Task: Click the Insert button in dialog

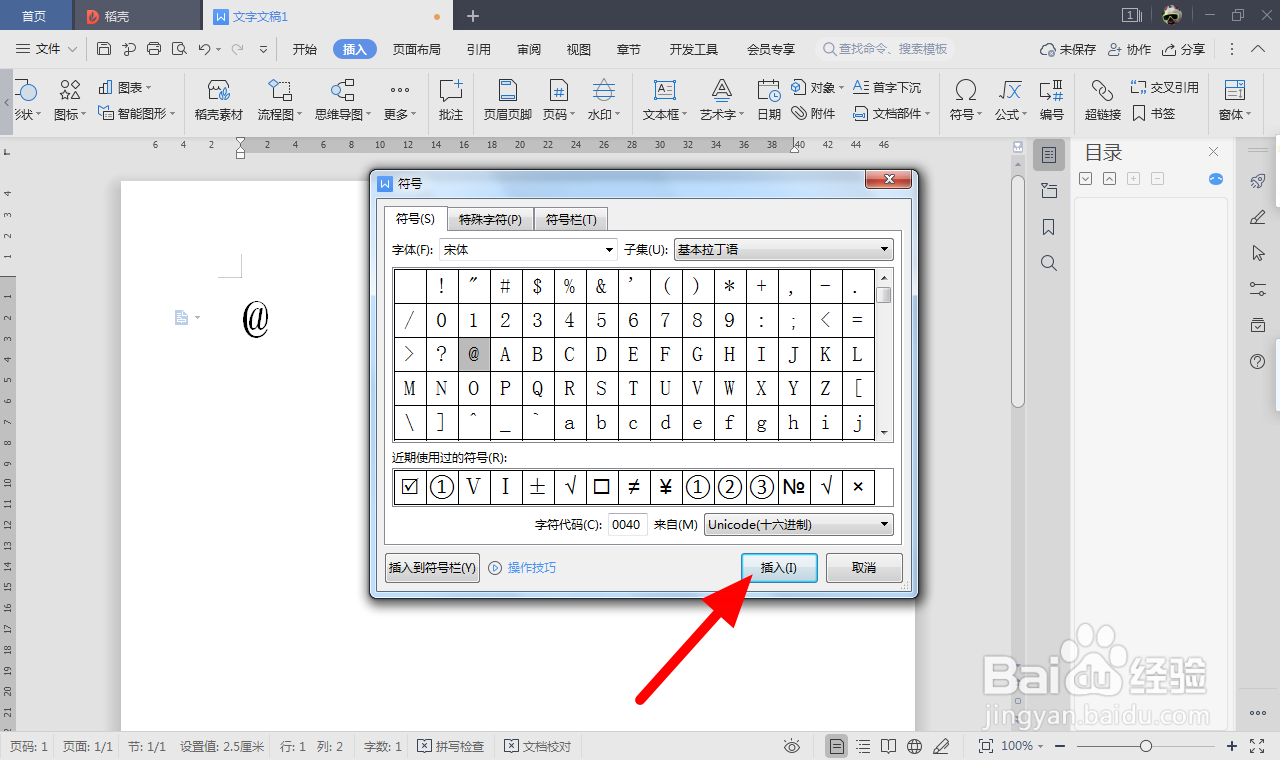Action: coord(779,568)
